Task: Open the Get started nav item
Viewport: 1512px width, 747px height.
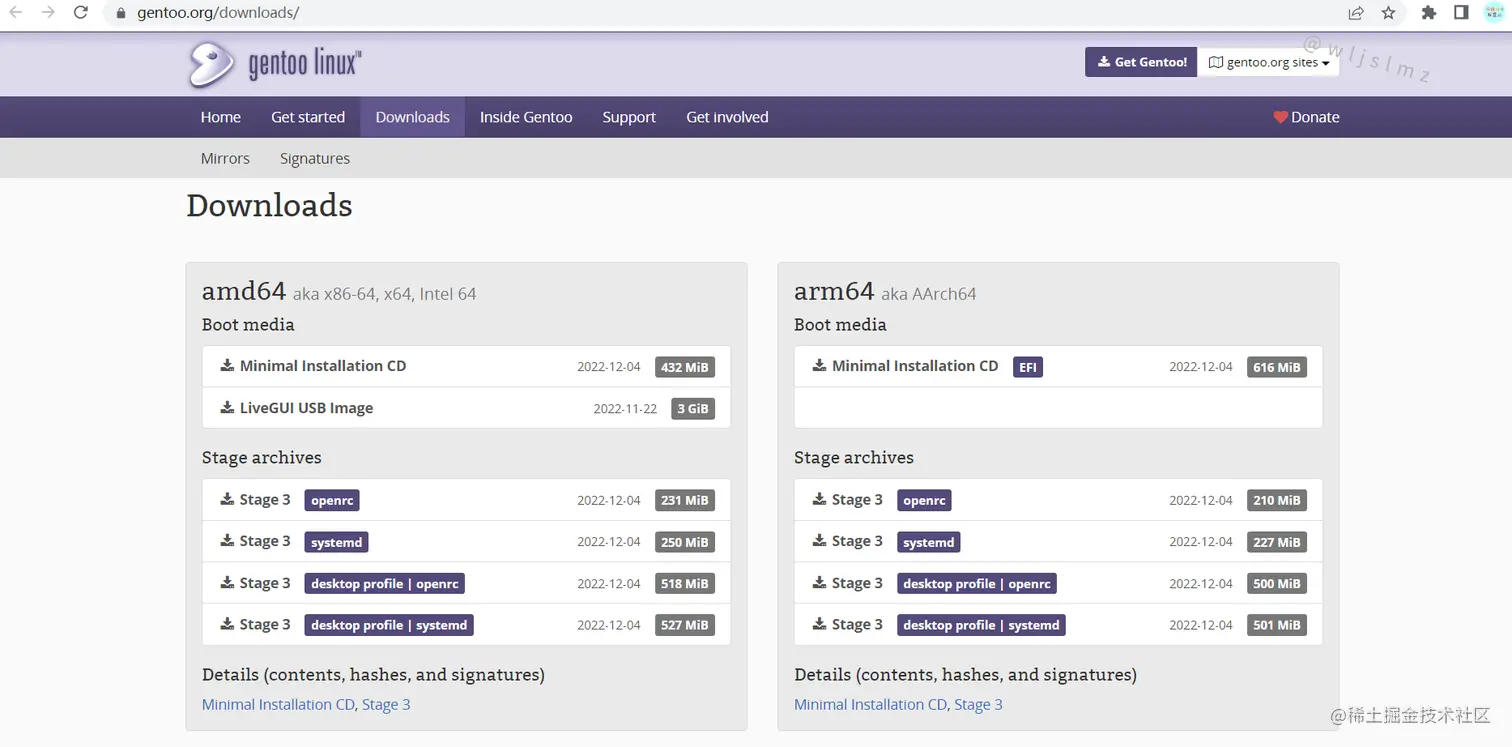Action: pos(308,117)
